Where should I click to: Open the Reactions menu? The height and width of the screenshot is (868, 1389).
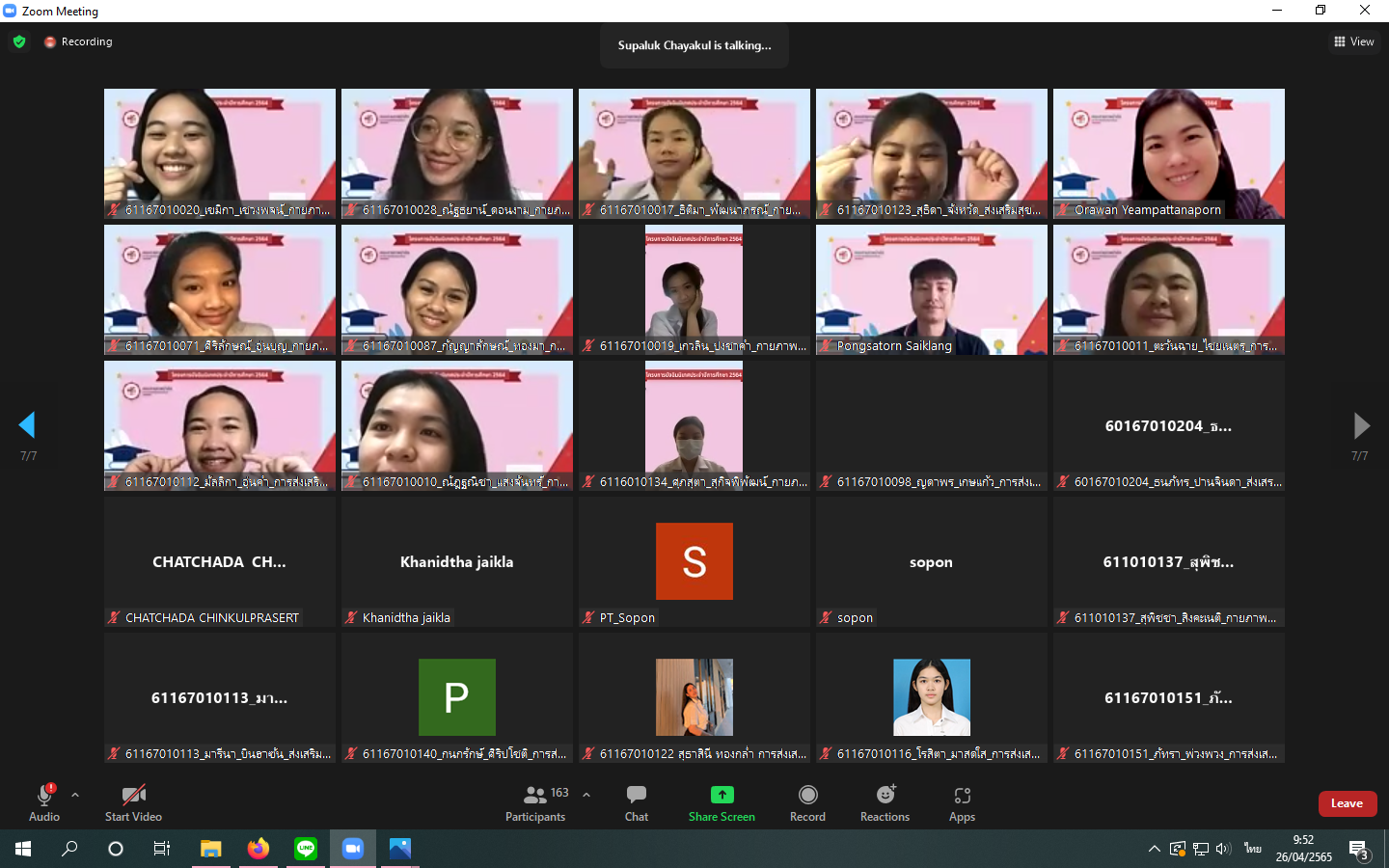coord(885,801)
